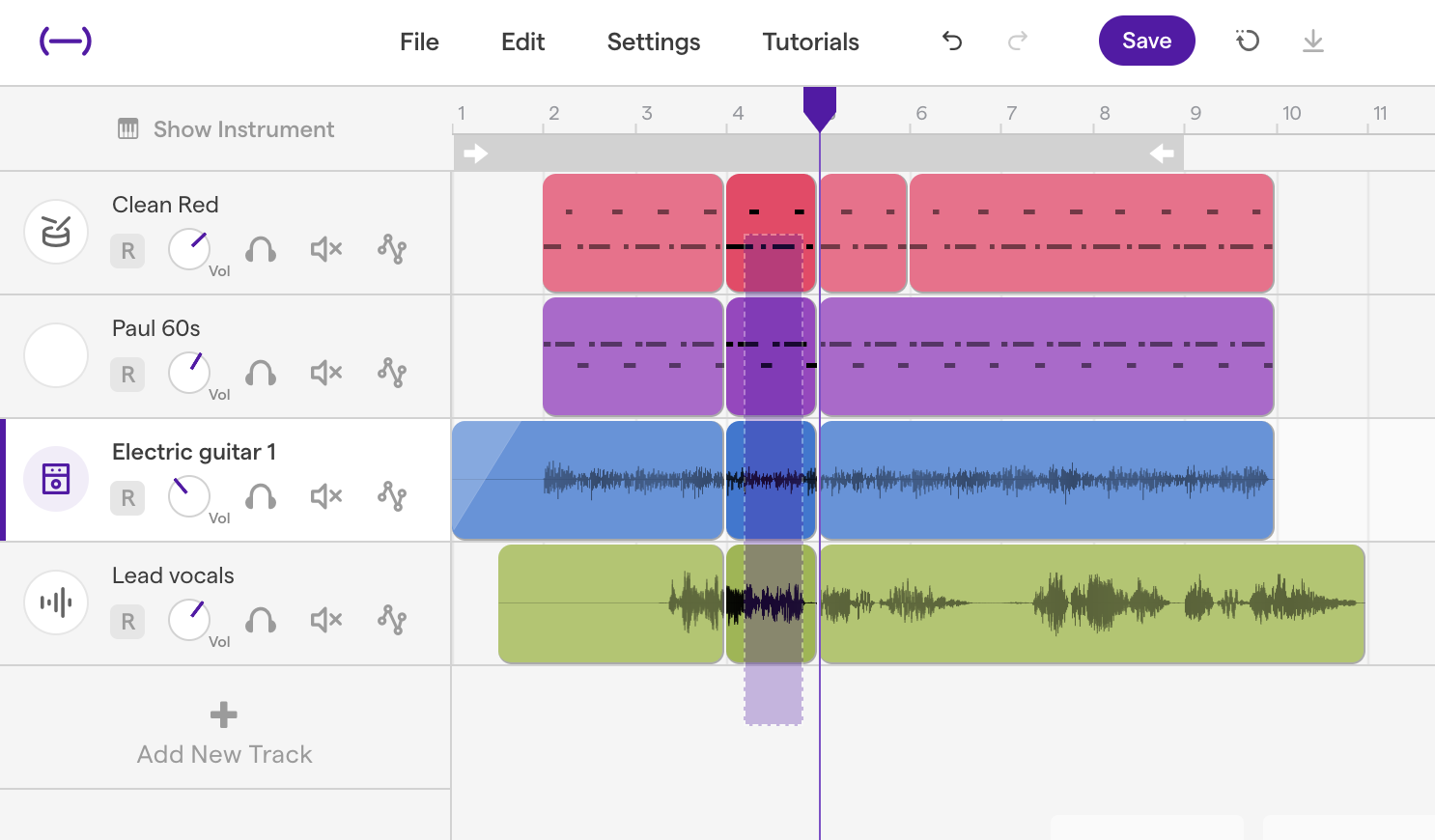
Task: Click the download/export icon
Action: [1312, 41]
